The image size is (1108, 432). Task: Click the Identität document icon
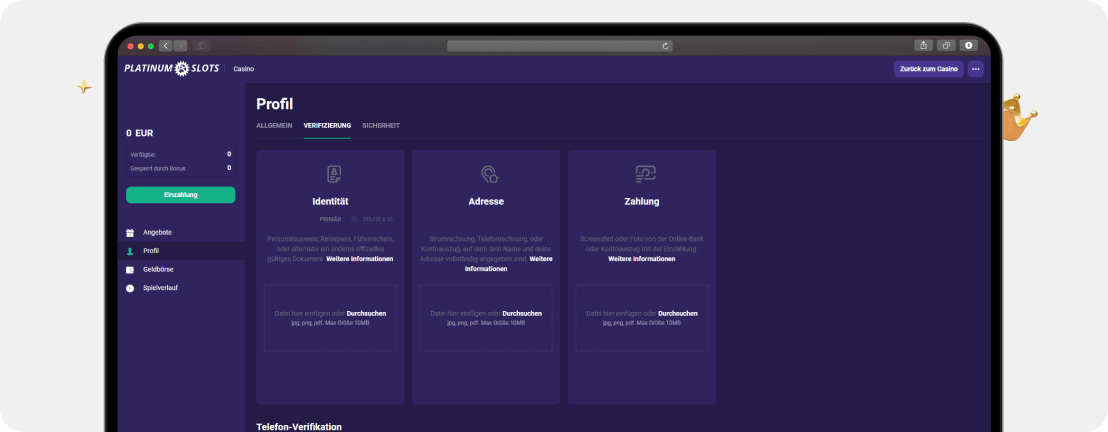tap(334, 174)
